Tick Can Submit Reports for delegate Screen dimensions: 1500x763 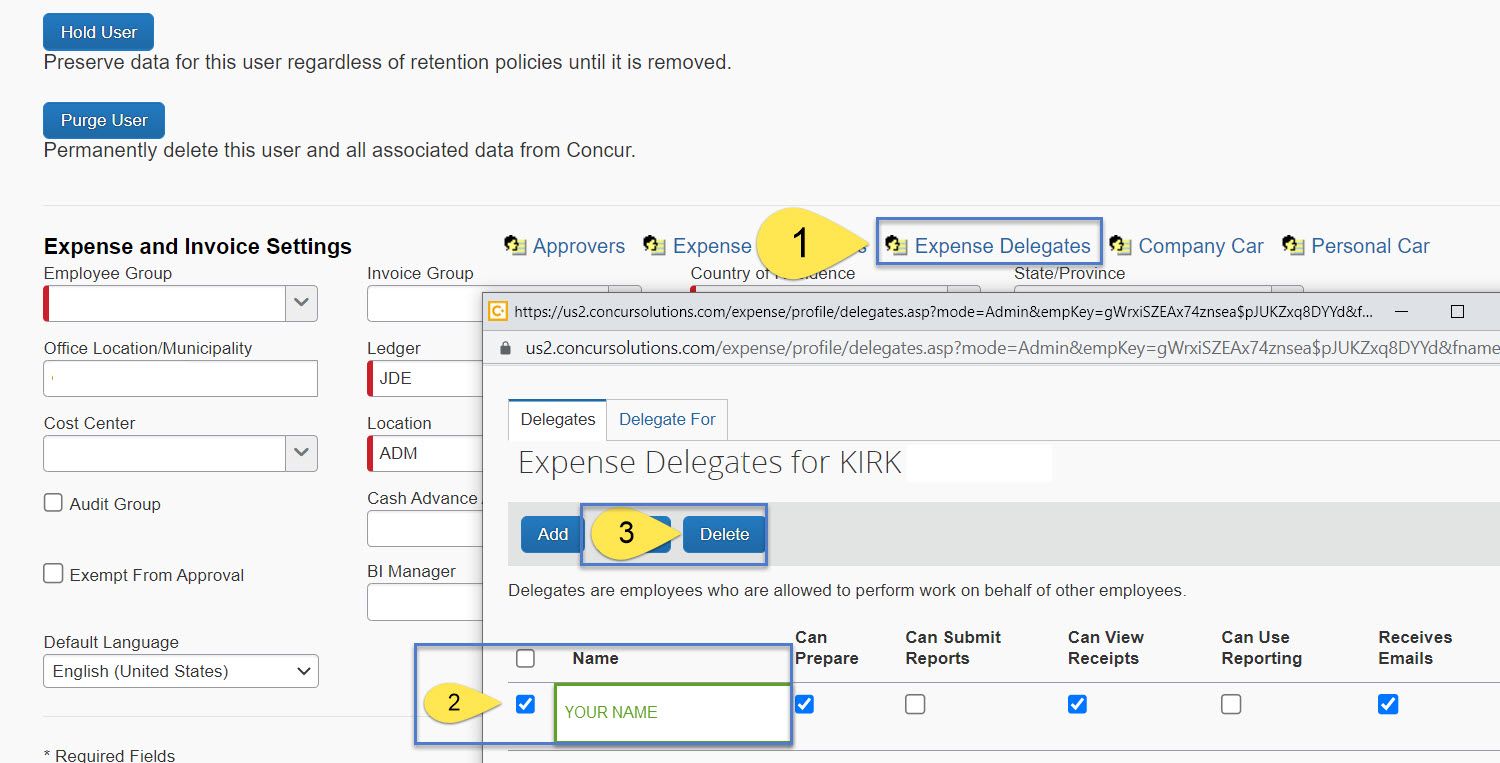(x=915, y=704)
